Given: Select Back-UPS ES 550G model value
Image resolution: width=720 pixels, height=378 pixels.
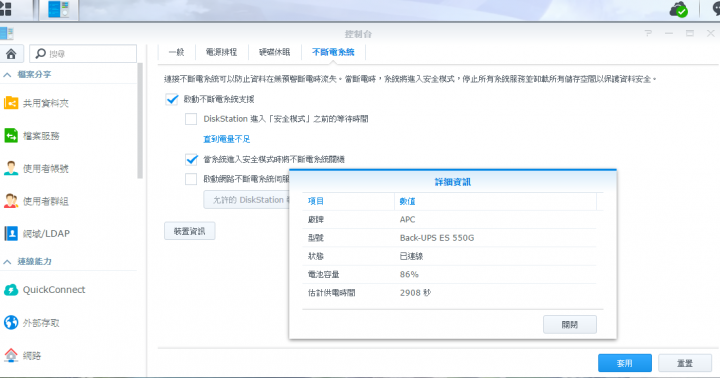Looking at the screenshot, I should 437,238.
